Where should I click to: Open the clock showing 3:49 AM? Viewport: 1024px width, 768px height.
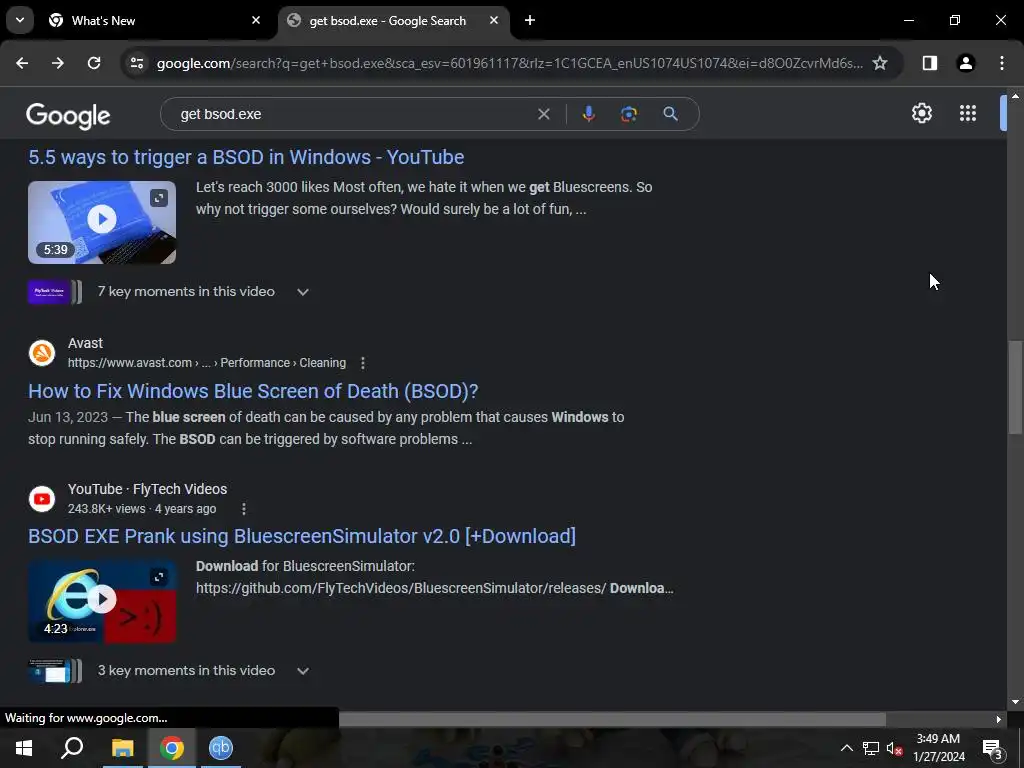point(938,748)
